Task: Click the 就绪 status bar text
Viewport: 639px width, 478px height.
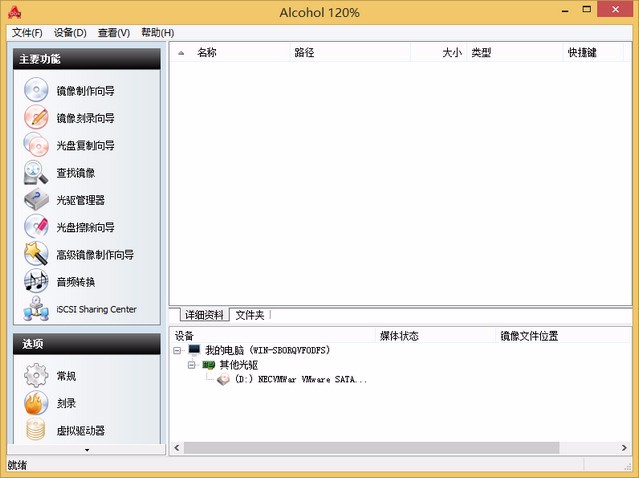Action: (x=17, y=465)
